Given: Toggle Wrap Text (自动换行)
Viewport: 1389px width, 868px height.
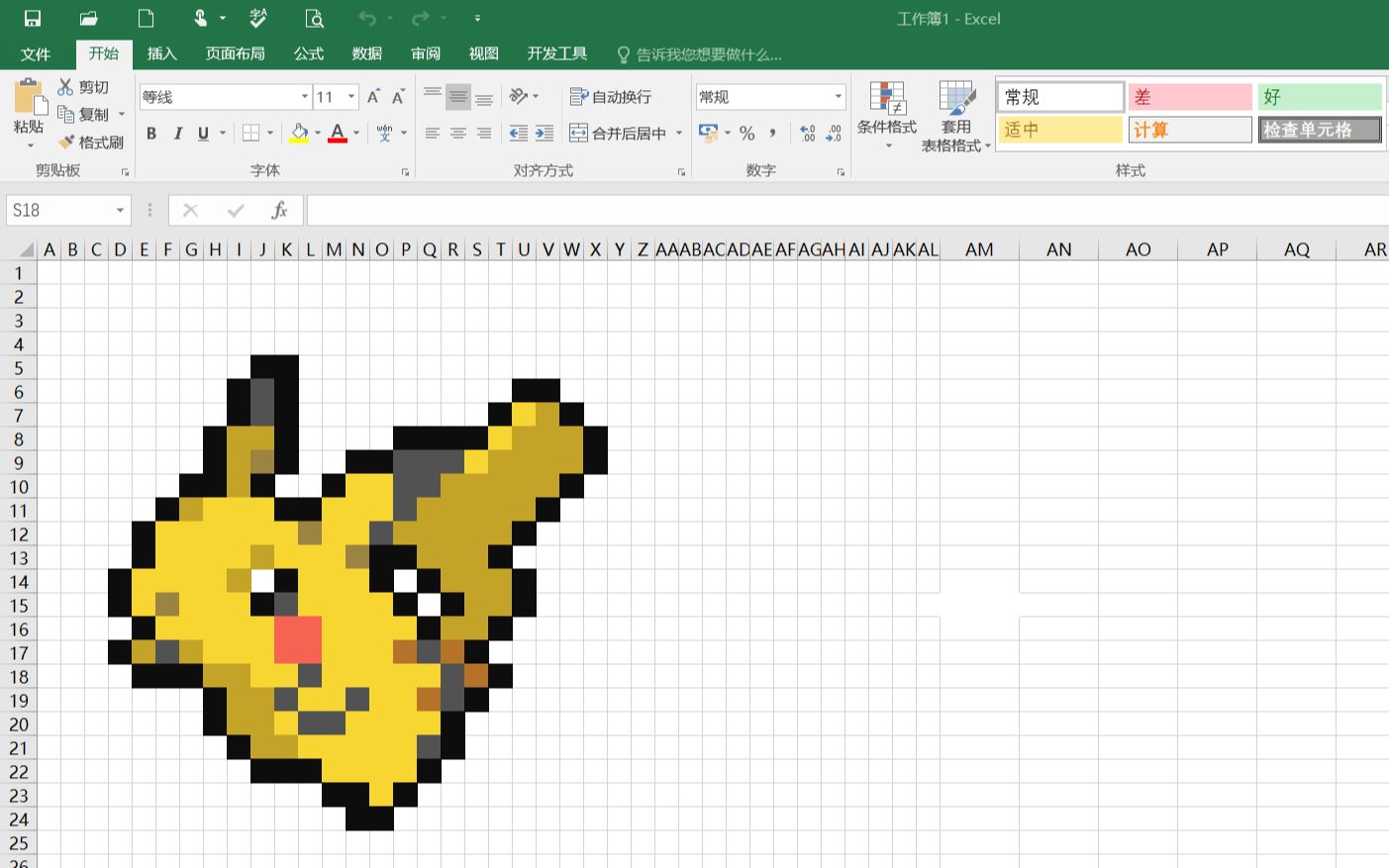Looking at the screenshot, I should [x=611, y=96].
